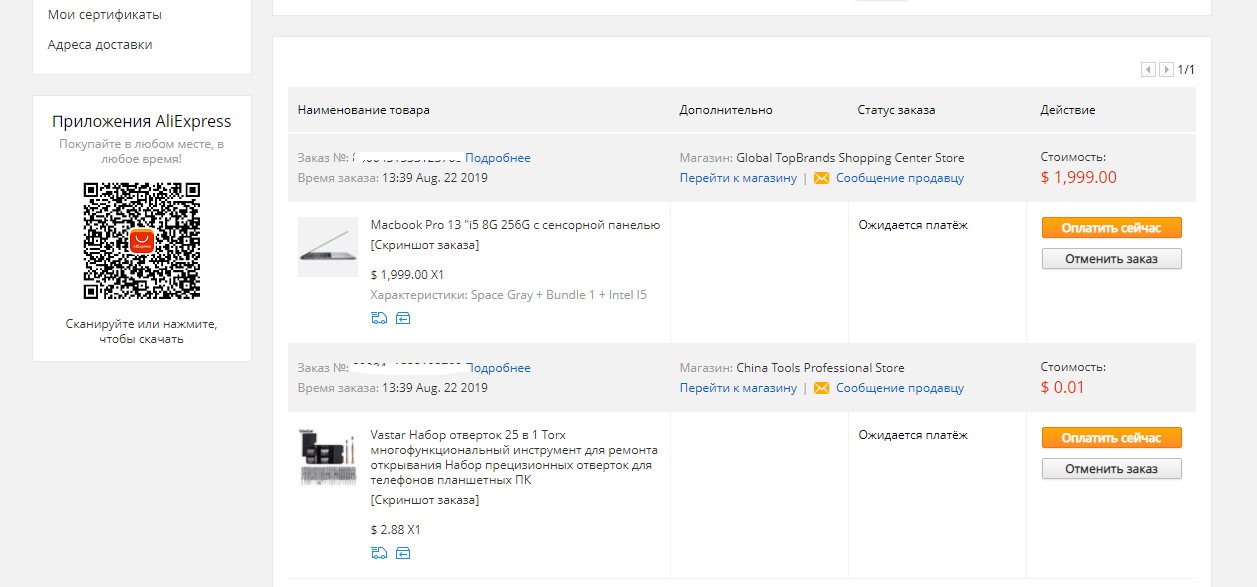Open Подробнее link for the $1,999.00 order

pyautogui.click(x=498, y=158)
